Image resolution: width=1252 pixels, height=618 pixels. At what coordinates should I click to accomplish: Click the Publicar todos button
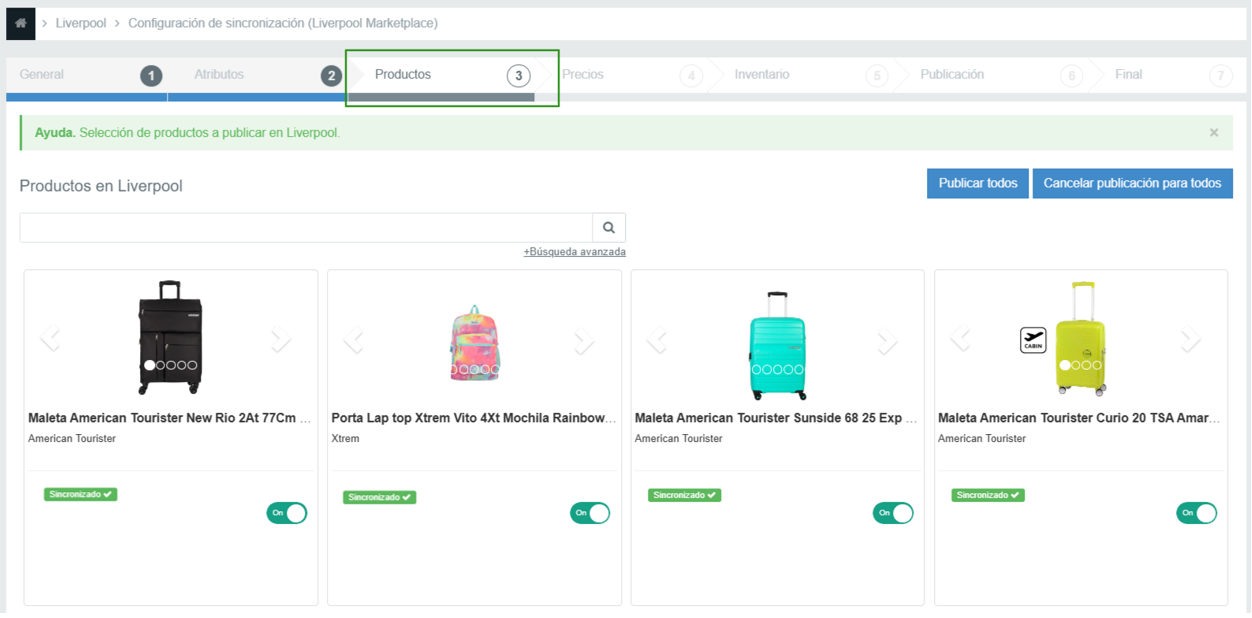978,183
